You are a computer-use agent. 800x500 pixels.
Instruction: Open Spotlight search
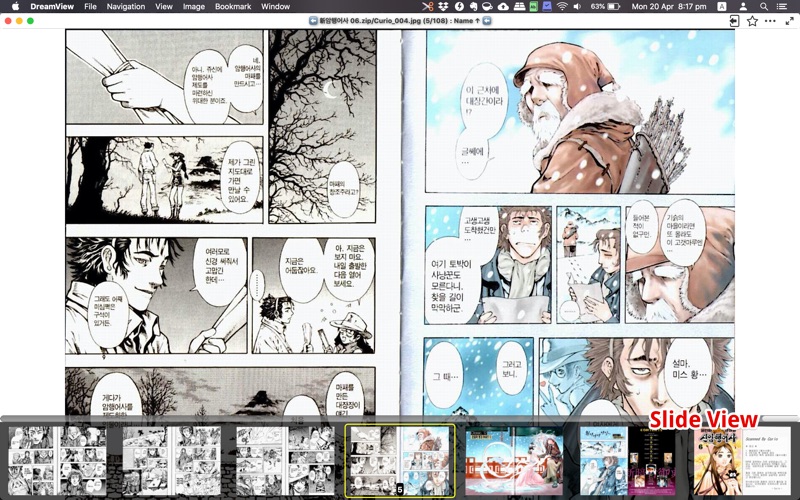tap(764, 7)
